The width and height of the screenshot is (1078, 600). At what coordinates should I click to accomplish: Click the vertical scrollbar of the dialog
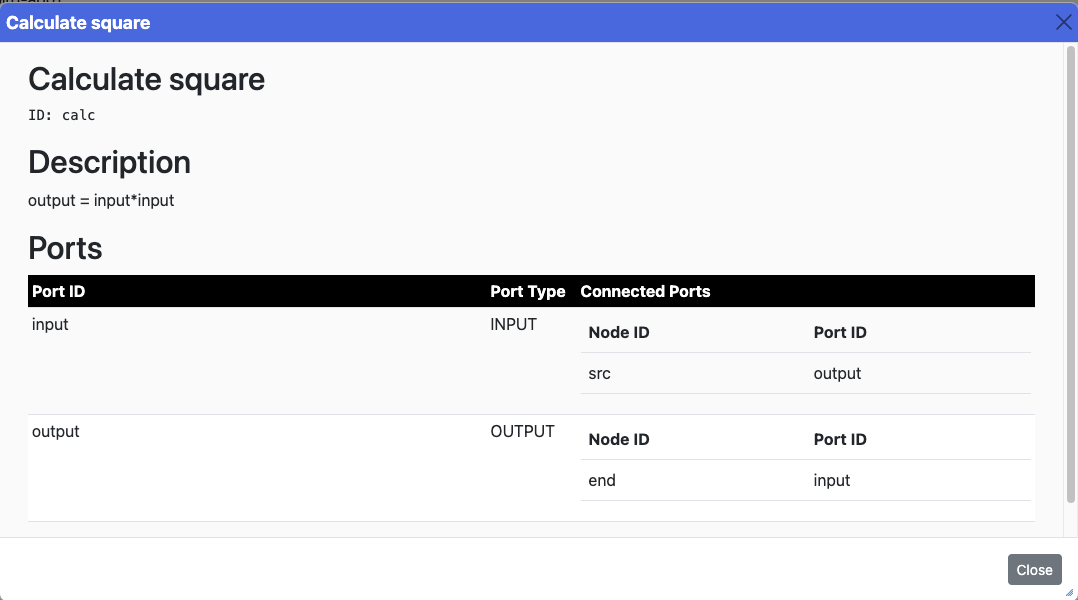click(x=1069, y=270)
